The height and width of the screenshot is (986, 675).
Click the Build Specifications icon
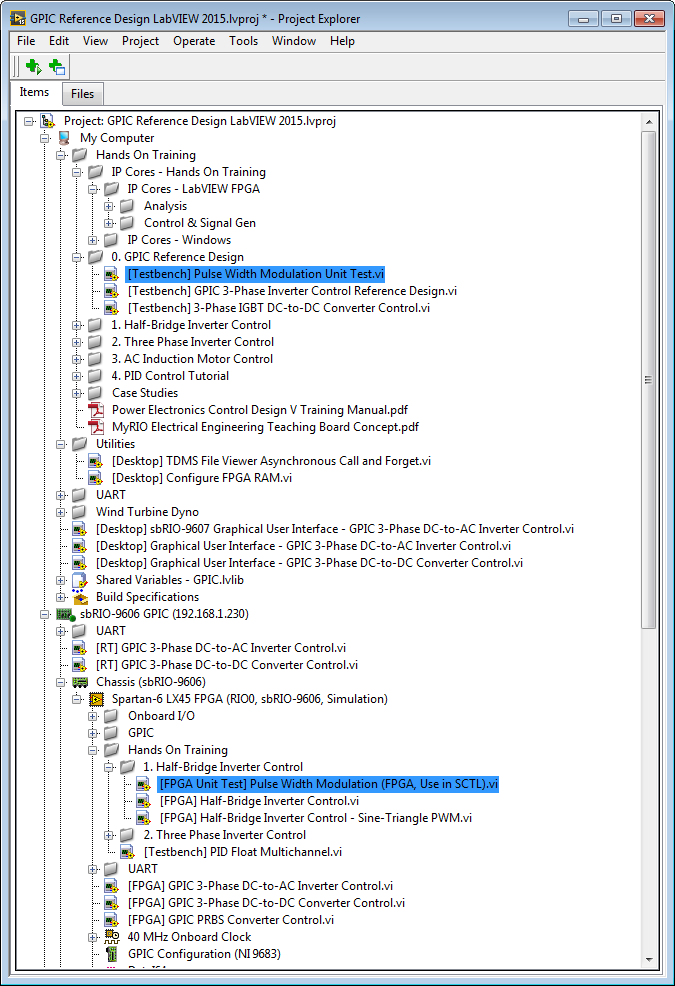79,597
